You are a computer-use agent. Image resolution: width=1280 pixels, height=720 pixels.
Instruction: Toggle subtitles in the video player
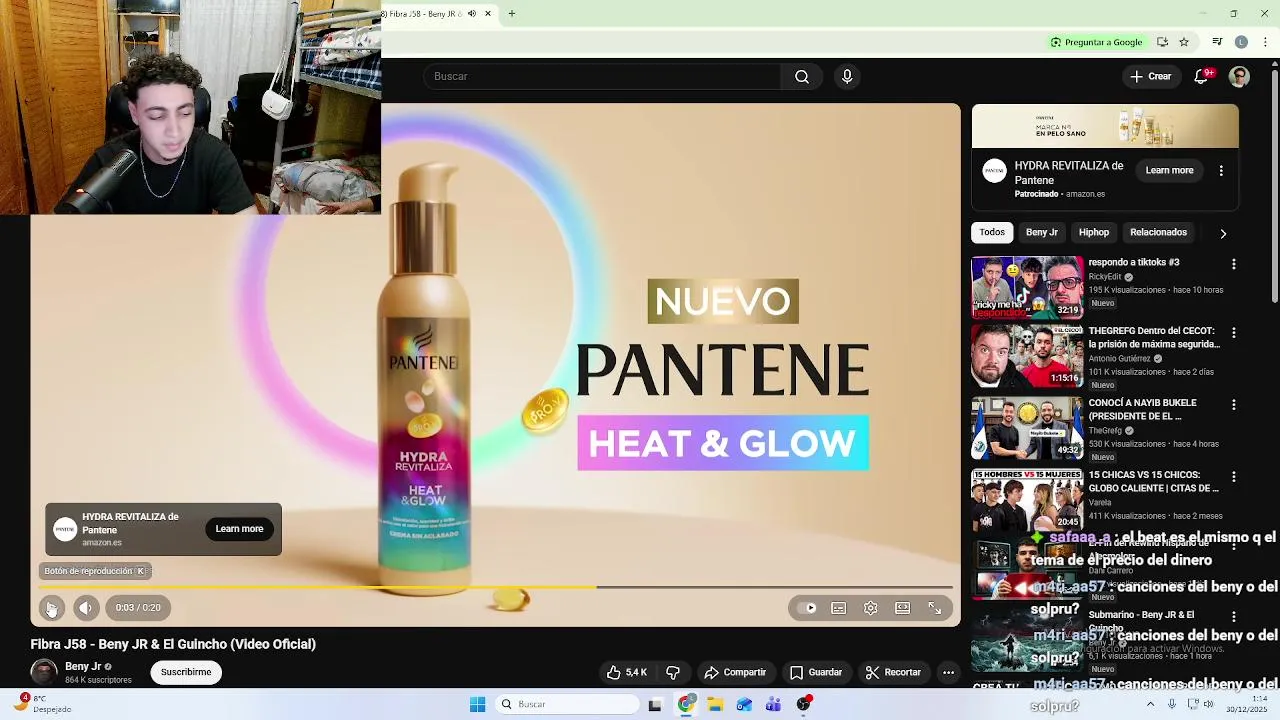tap(839, 608)
